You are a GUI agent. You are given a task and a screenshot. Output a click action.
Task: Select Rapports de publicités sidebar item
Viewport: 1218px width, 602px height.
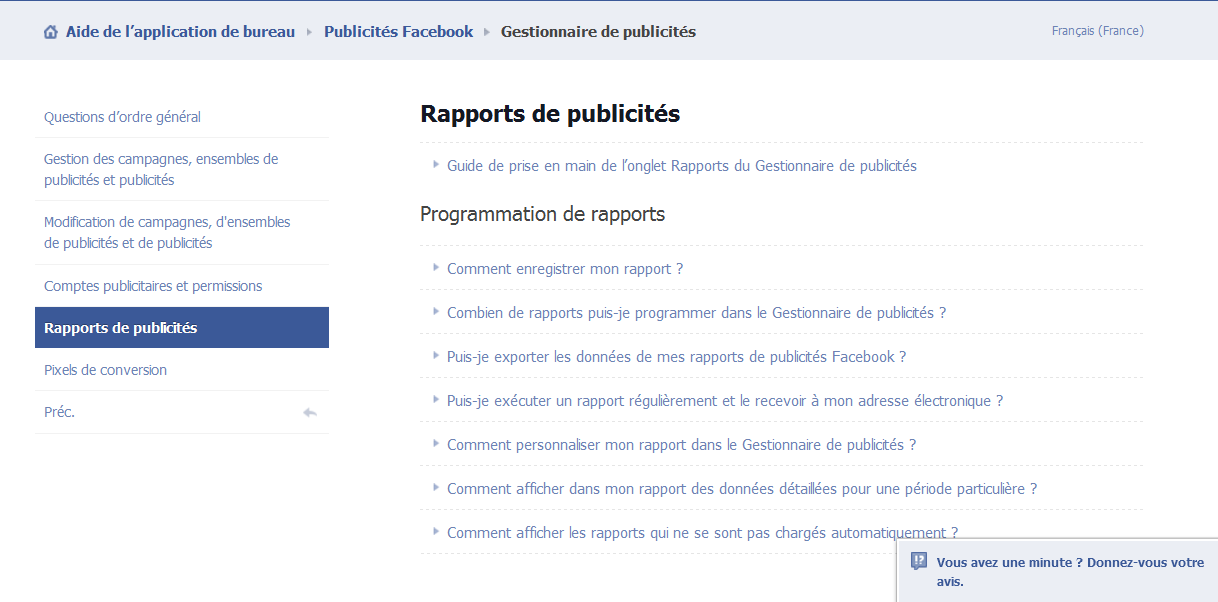coord(182,328)
